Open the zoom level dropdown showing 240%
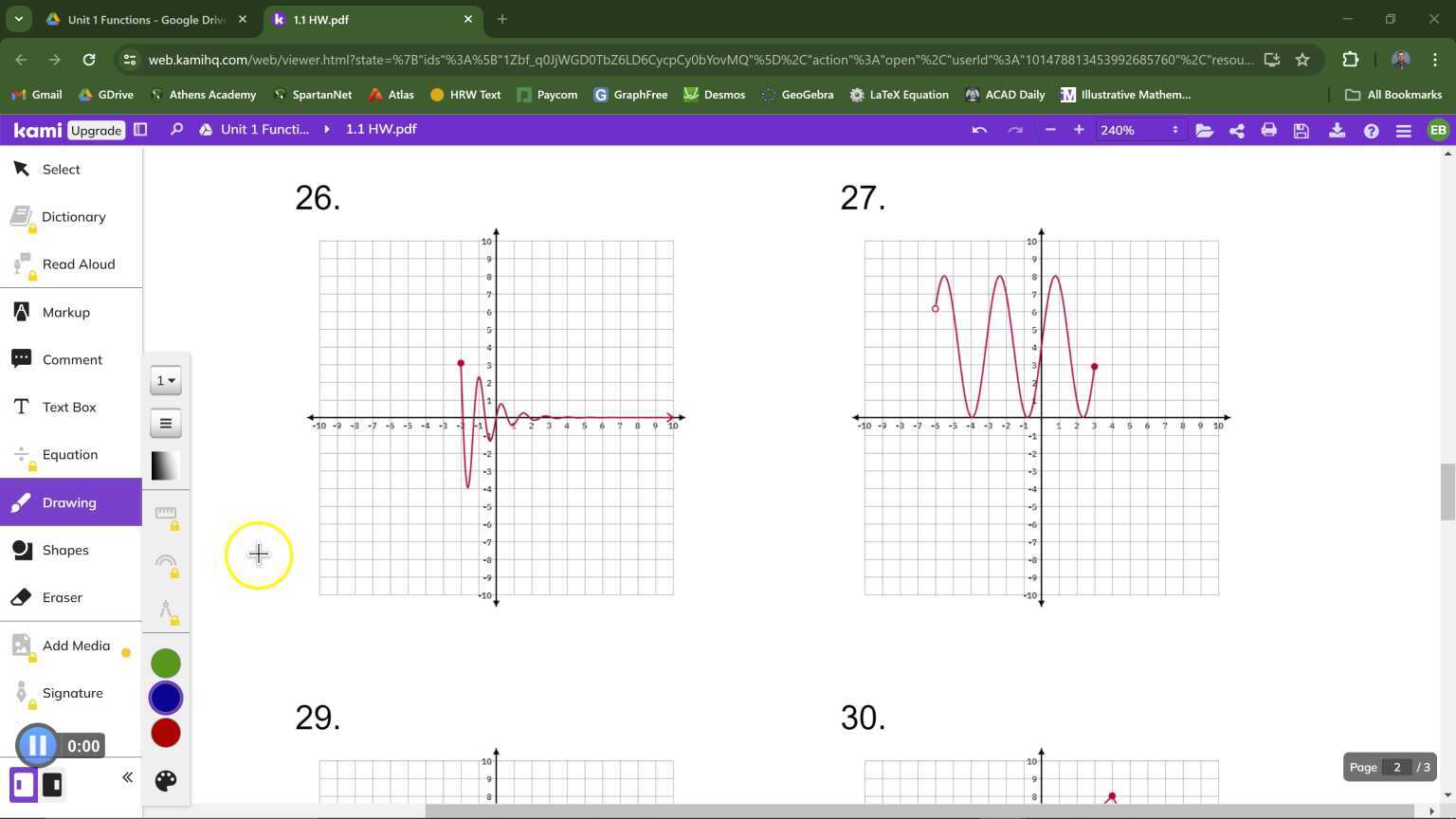The height and width of the screenshot is (819, 1456). [x=1138, y=130]
